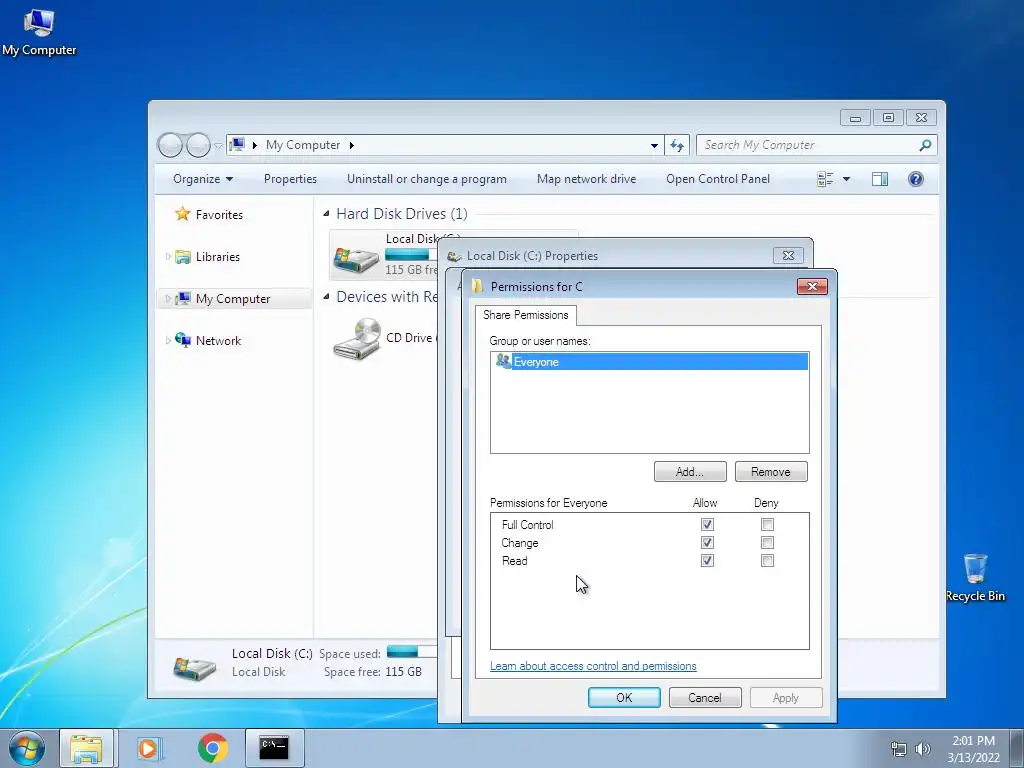Click the Add... button
The image size is (1024, 768).
(690, 472)
